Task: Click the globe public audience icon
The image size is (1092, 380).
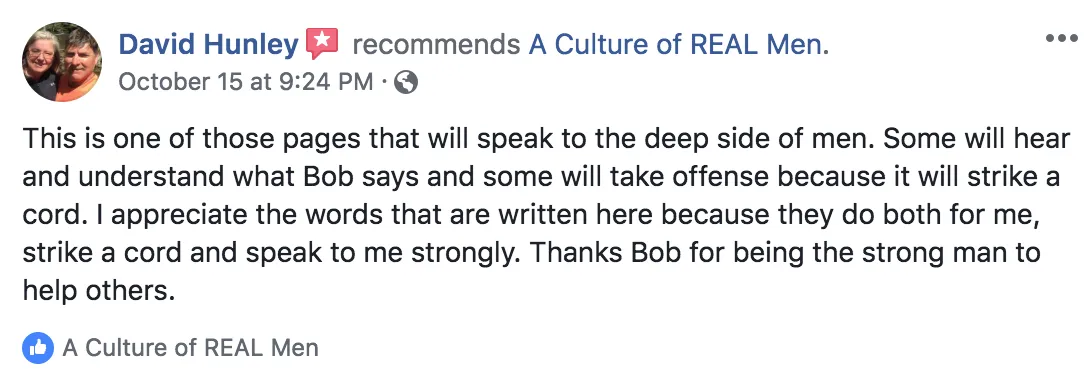Action: 406,83
